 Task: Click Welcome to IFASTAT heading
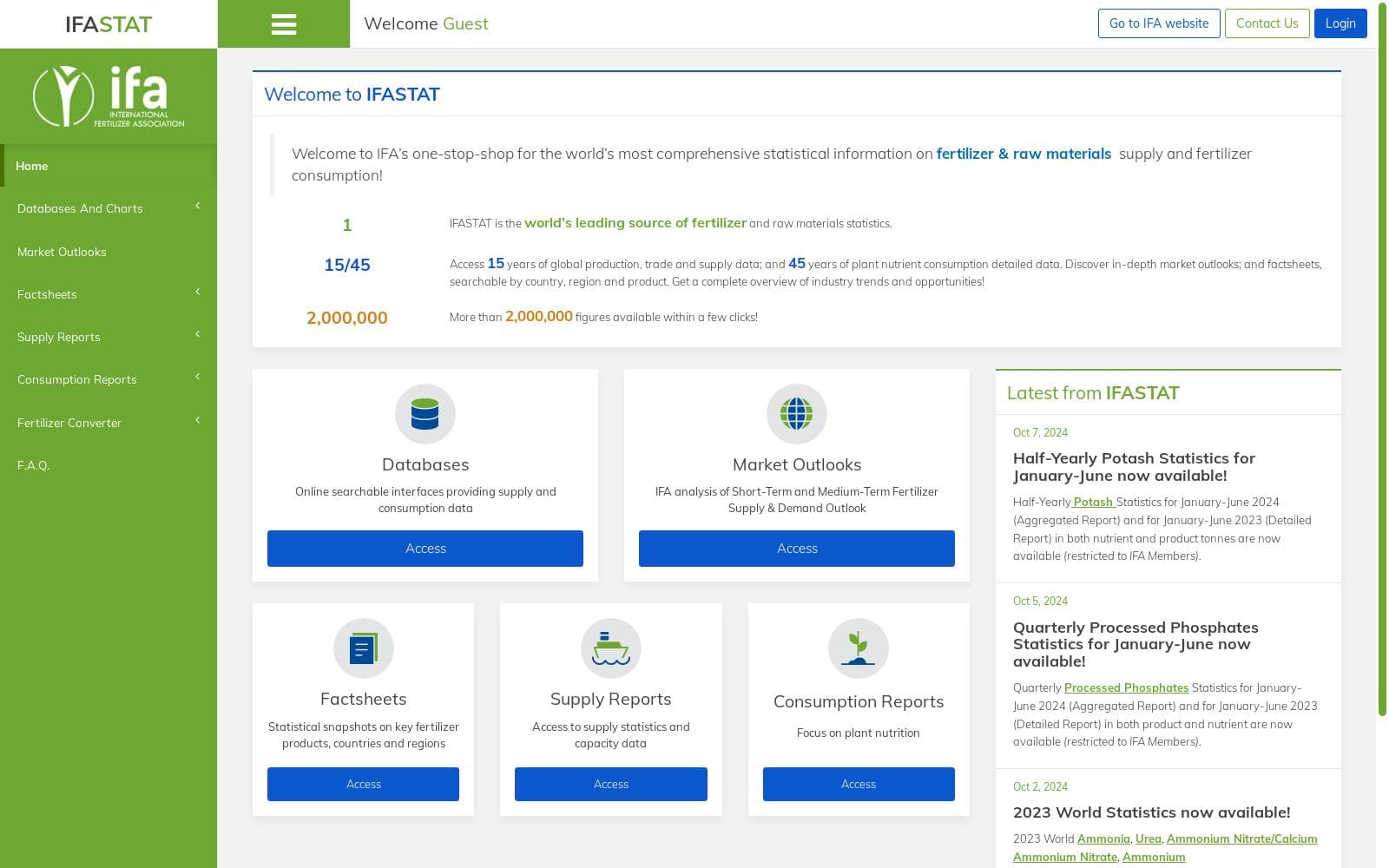pyautogui.click(x=352, y=94)
